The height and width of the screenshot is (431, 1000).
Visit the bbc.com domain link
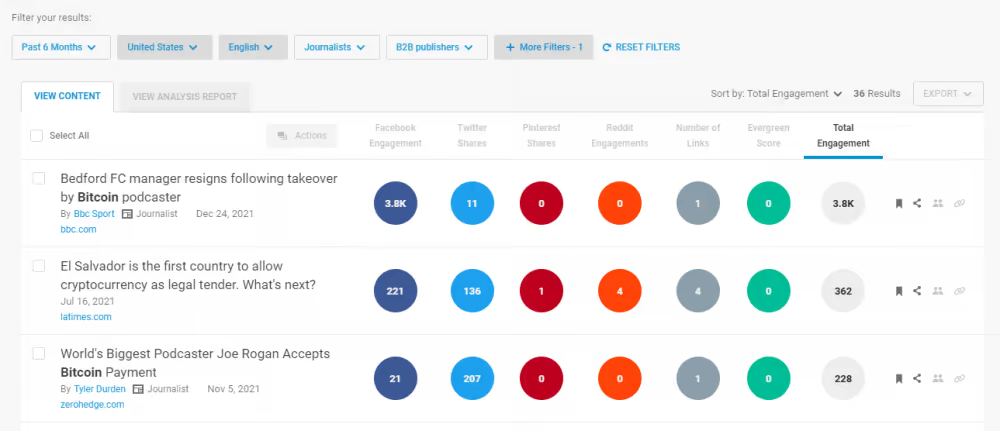coord(78,230)
